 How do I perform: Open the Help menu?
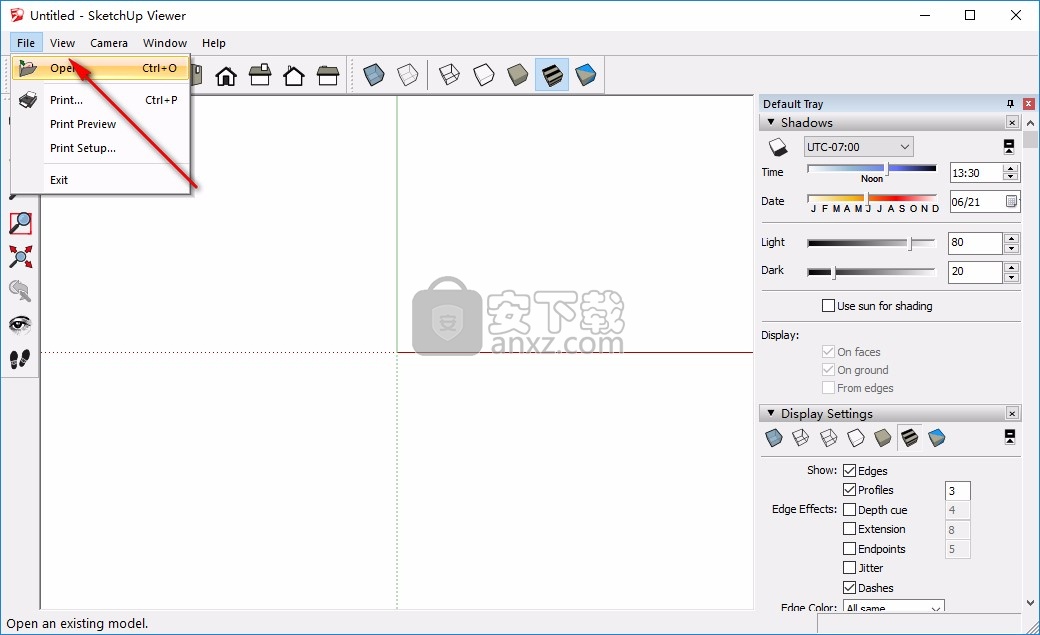coord(214,43)
